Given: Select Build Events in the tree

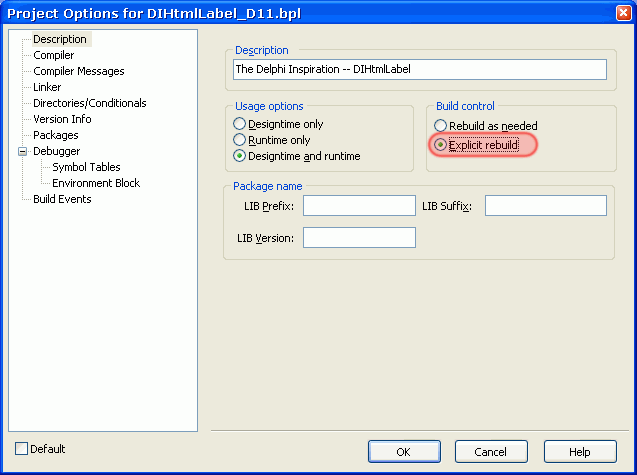Looking at the screenshot, I should tap(62, 199).
